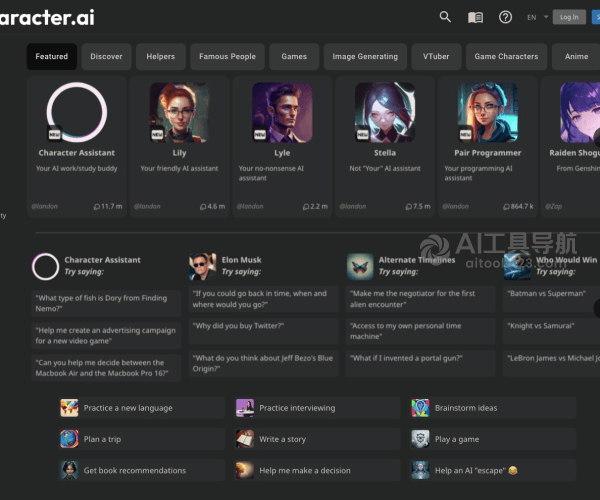600x500 pixels.
Task: Switch to Famous People tab
Action: [227, 57]
